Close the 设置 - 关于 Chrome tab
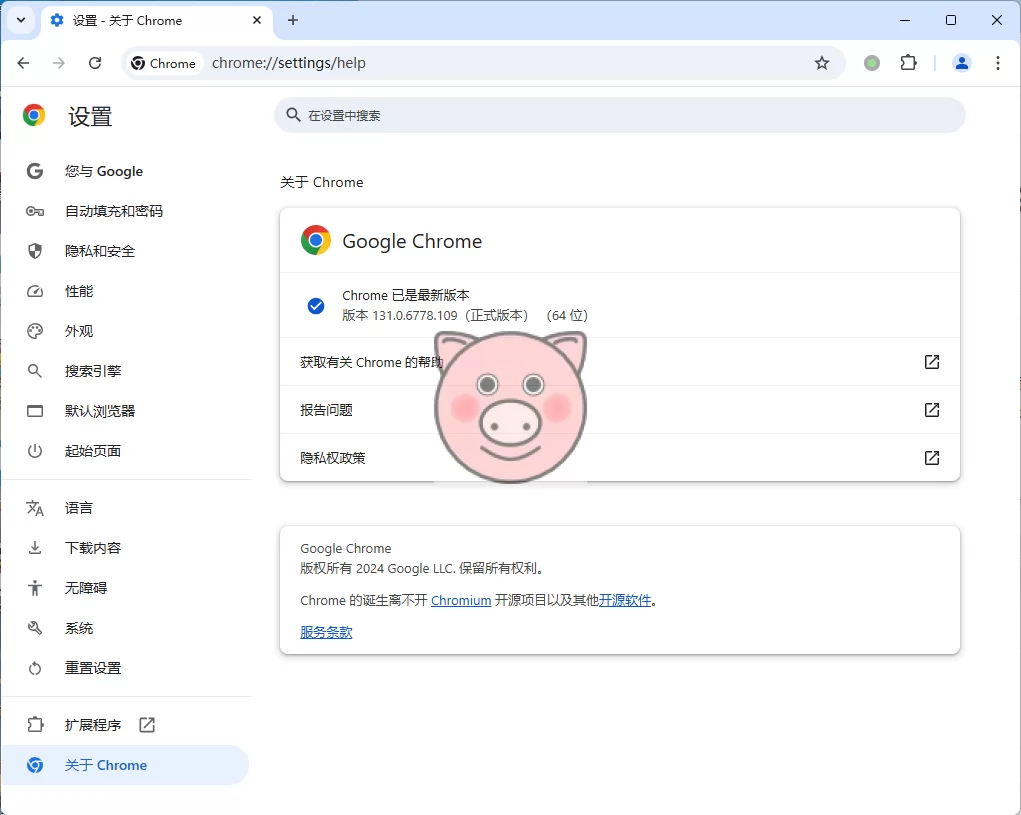Screen dimensions: 1021x815 [x=257, y=20]
